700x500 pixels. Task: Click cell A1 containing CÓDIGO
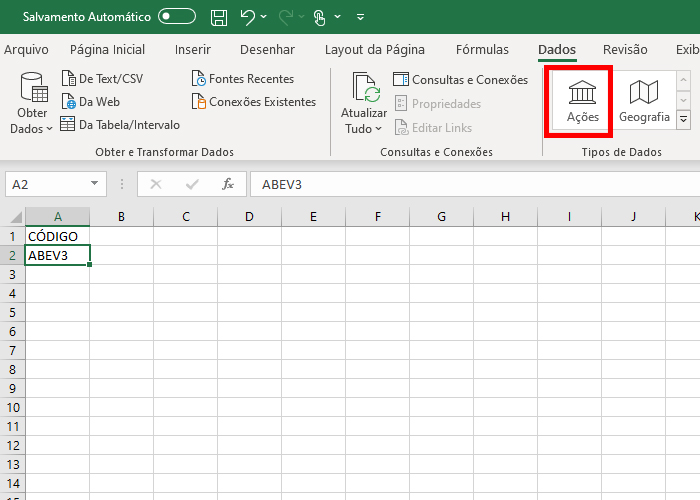point(58,236)
